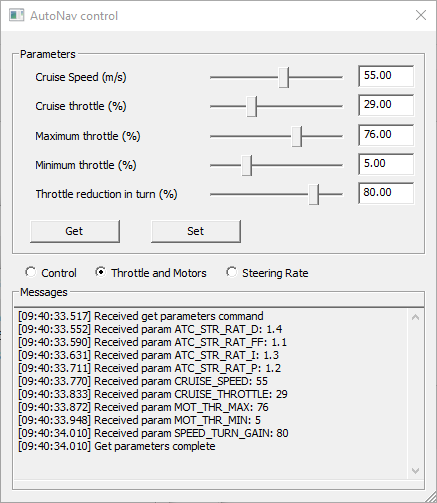437x503 pixels.
Task: Focus the Cruise throttle value box
Action: (x=386, y=105)
